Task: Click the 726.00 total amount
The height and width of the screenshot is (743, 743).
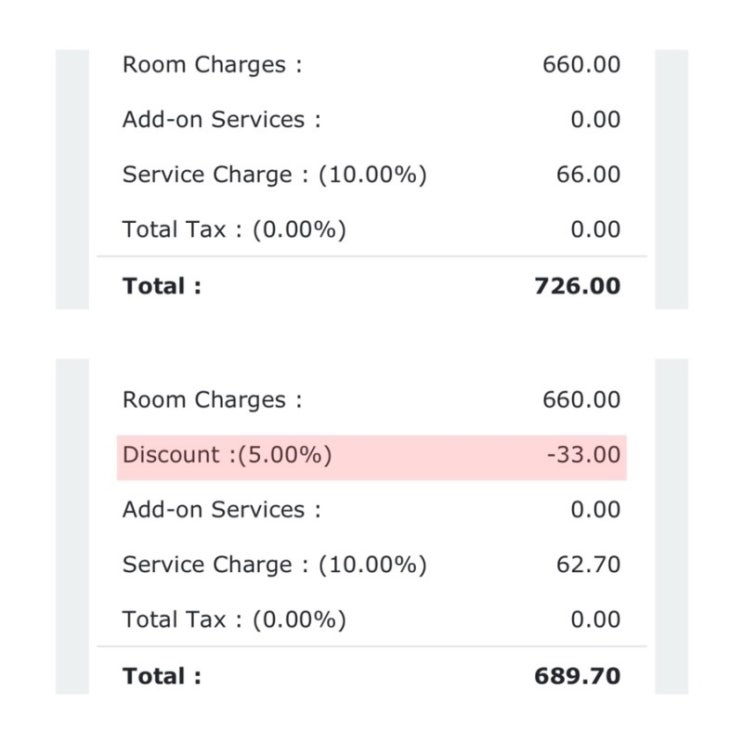Action: 577,286
